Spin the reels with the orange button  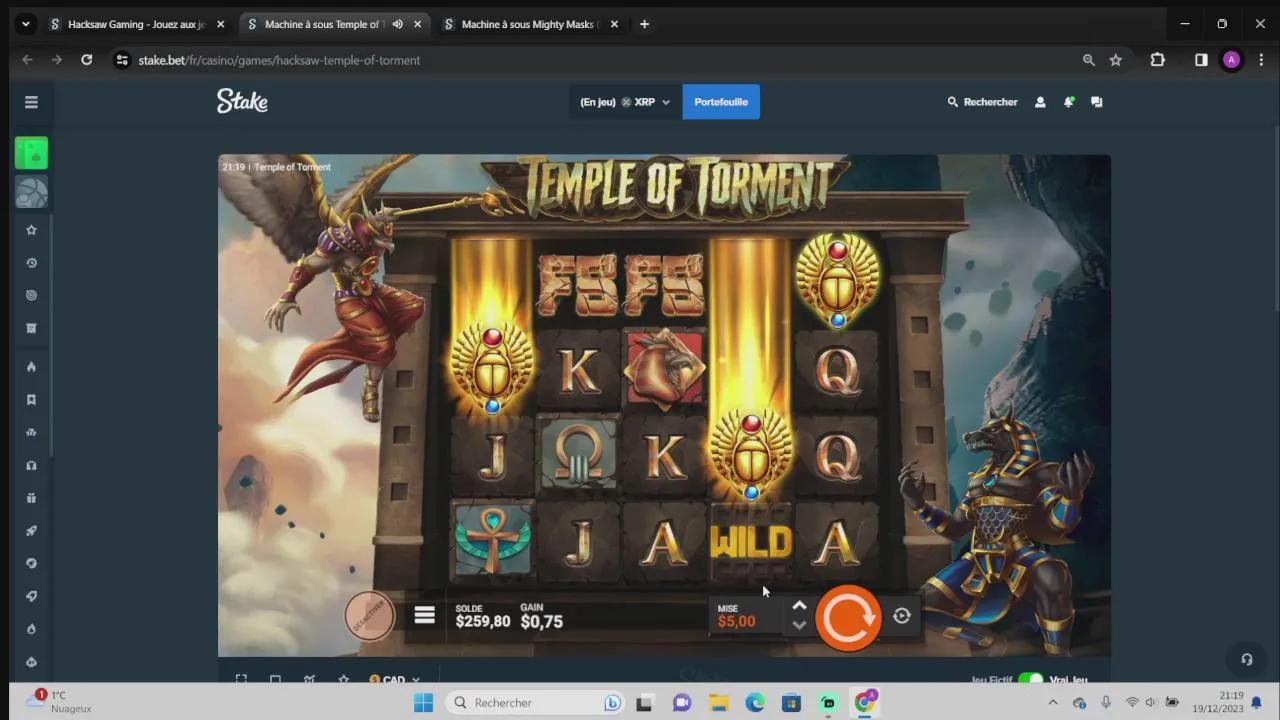pyautogui.click(x=848, y=618)
